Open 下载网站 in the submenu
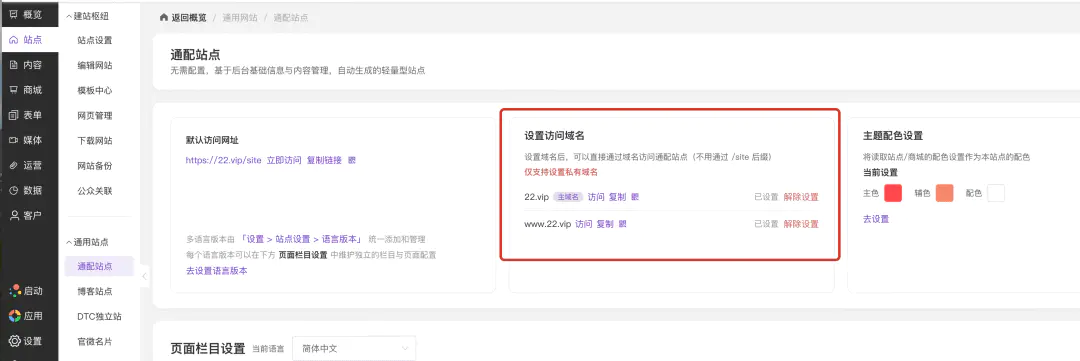 click(95, 141)
